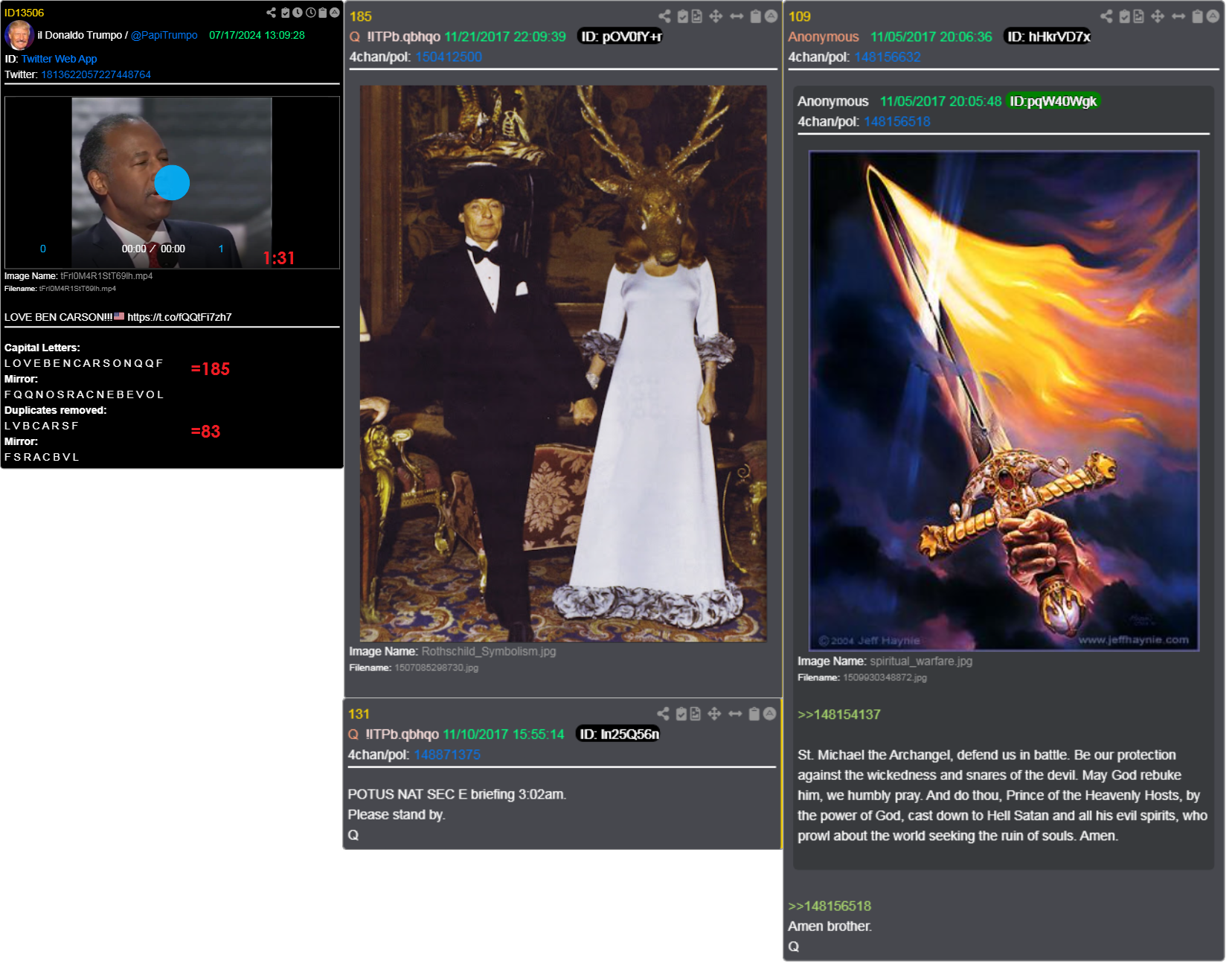Click the ID: hHkrVD7x badge
The width and height of the screenshot is (1232, 969).
[1047, 36]
